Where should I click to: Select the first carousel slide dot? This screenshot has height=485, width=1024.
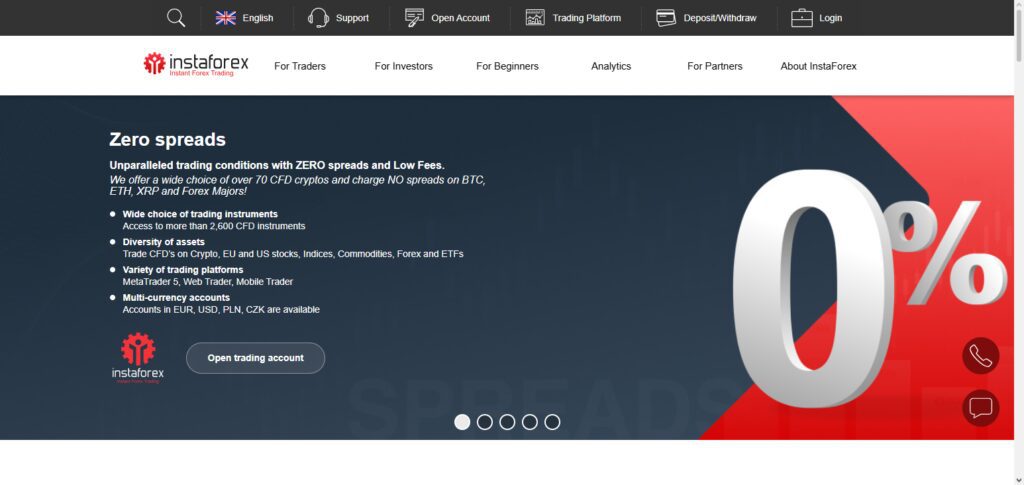coord(462,422)
